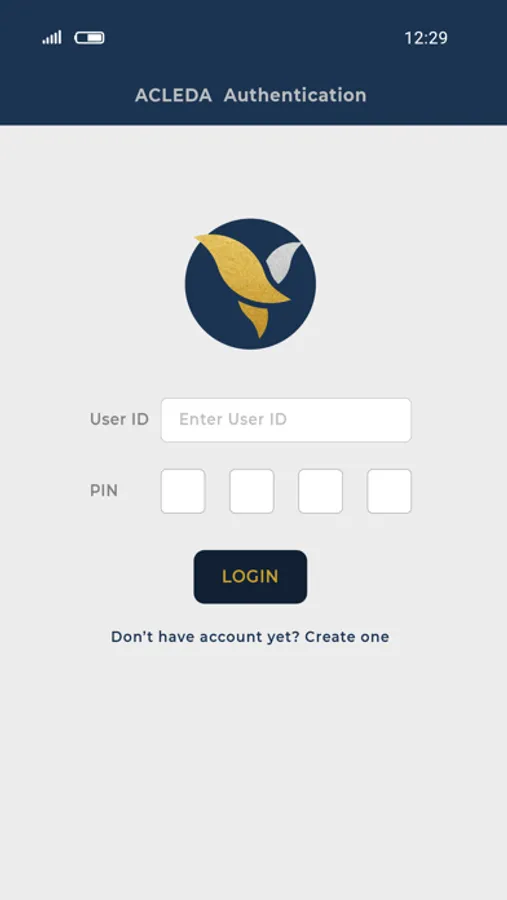Click the ACLEDA bird logo circle
Image resolution: width=507 pixels, height=900 pixels.
tap(250, 284)
